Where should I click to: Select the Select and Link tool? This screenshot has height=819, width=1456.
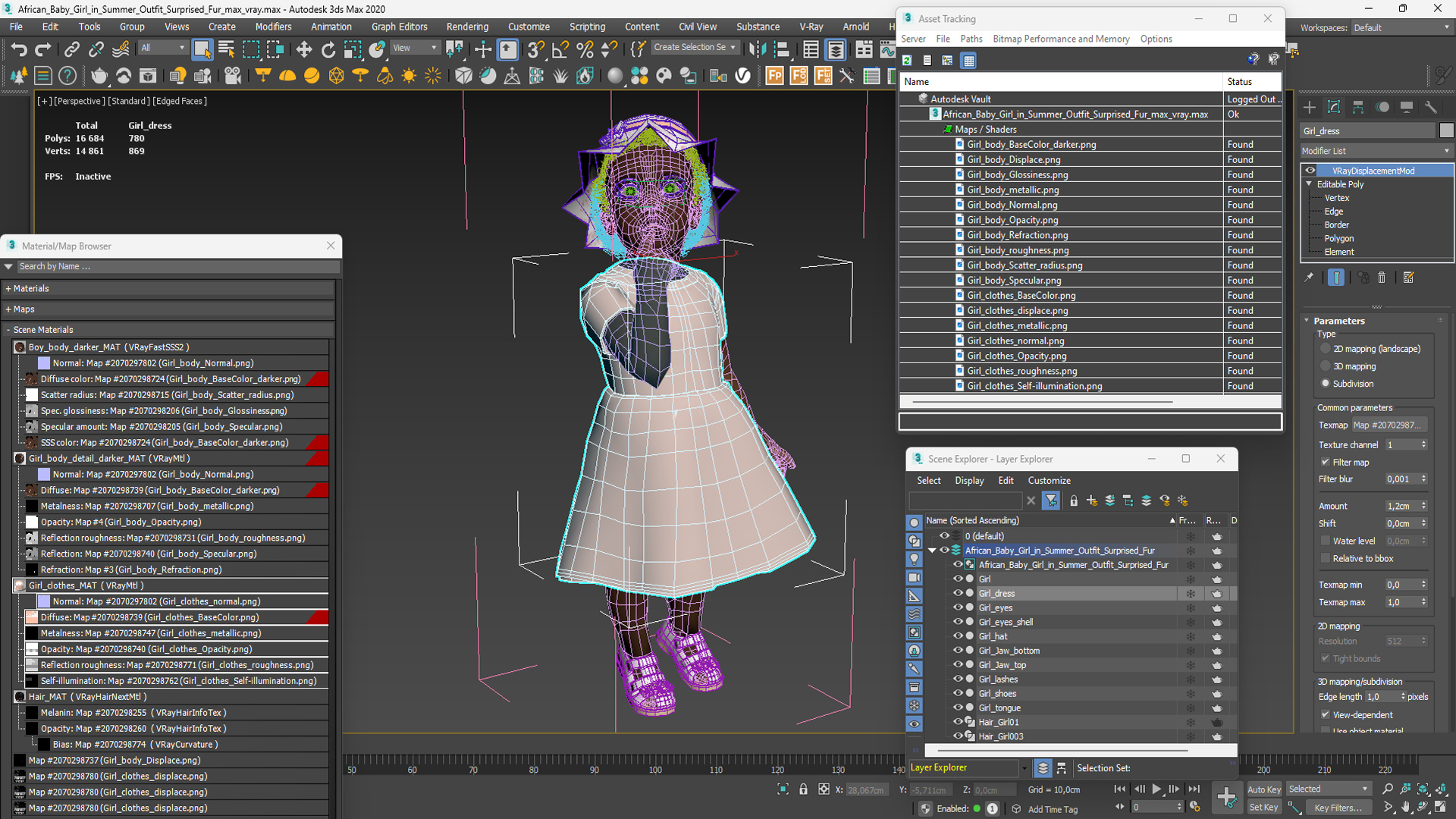[71, 50]
